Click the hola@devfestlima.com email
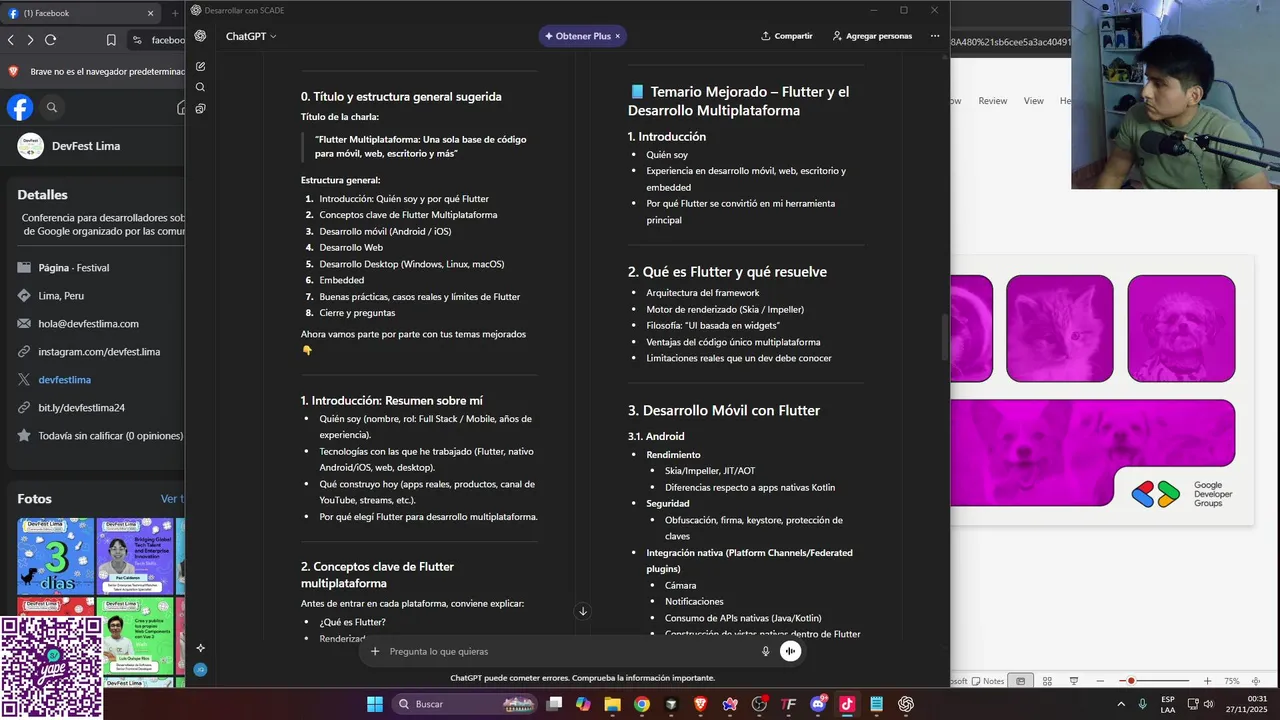1280x720 pixels. [x=88, y=324]
